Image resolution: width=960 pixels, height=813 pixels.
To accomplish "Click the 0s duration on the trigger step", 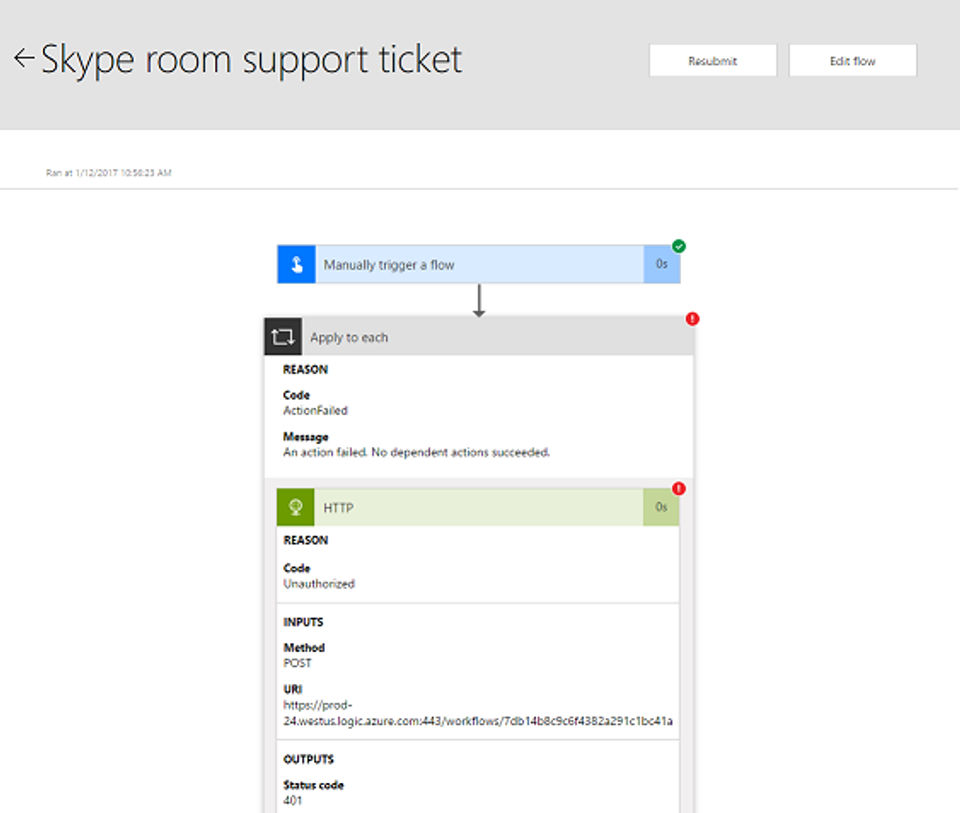I will [661, 265].
